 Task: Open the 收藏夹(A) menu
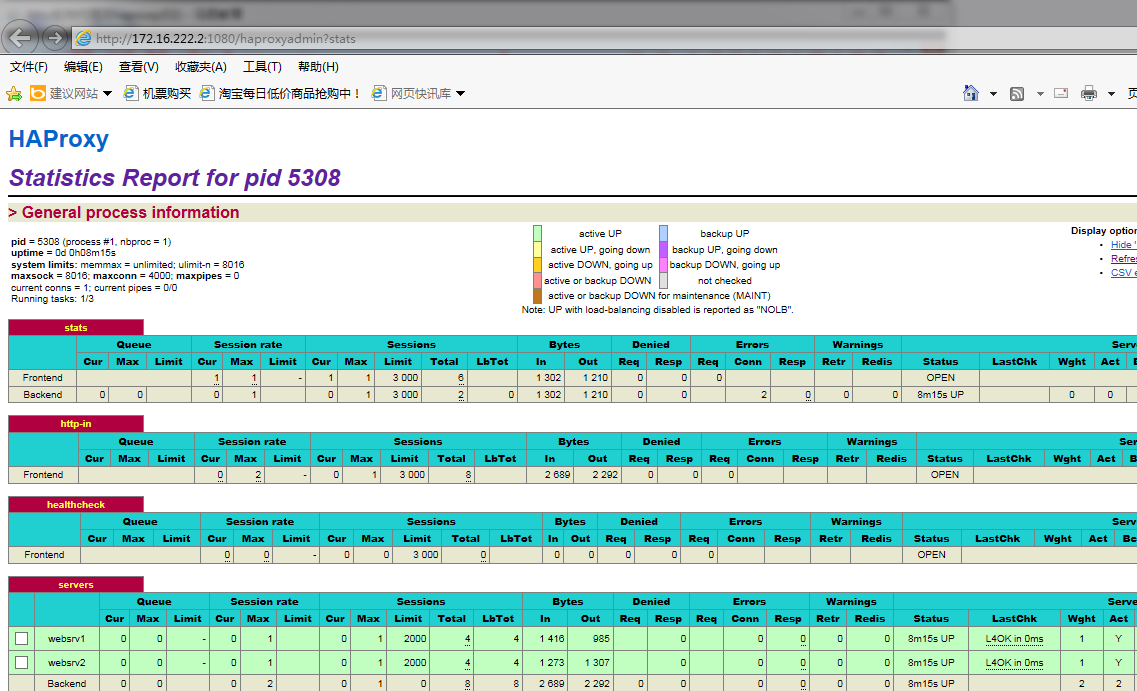pos(201,67)
